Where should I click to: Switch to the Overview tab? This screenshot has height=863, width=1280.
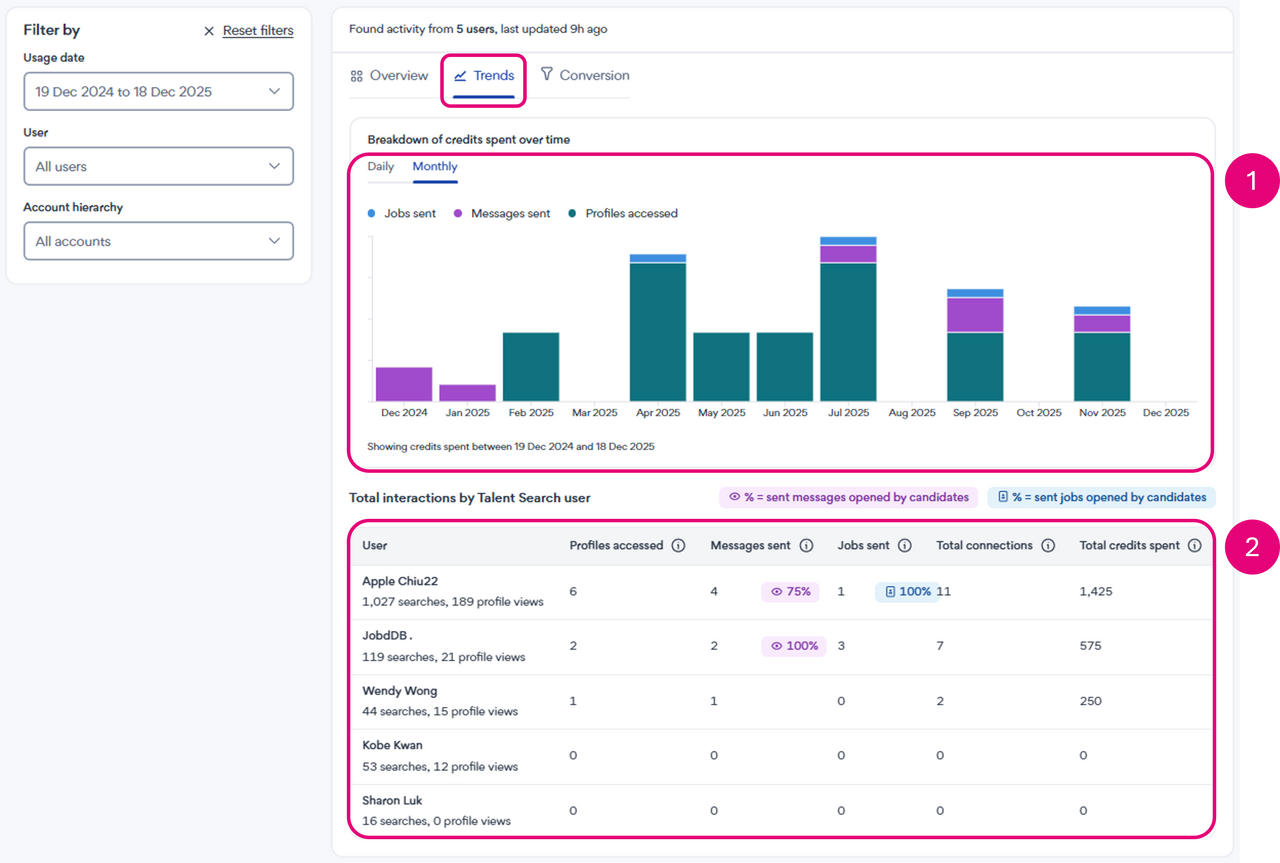pyautogui.click(x=389, y=76)
